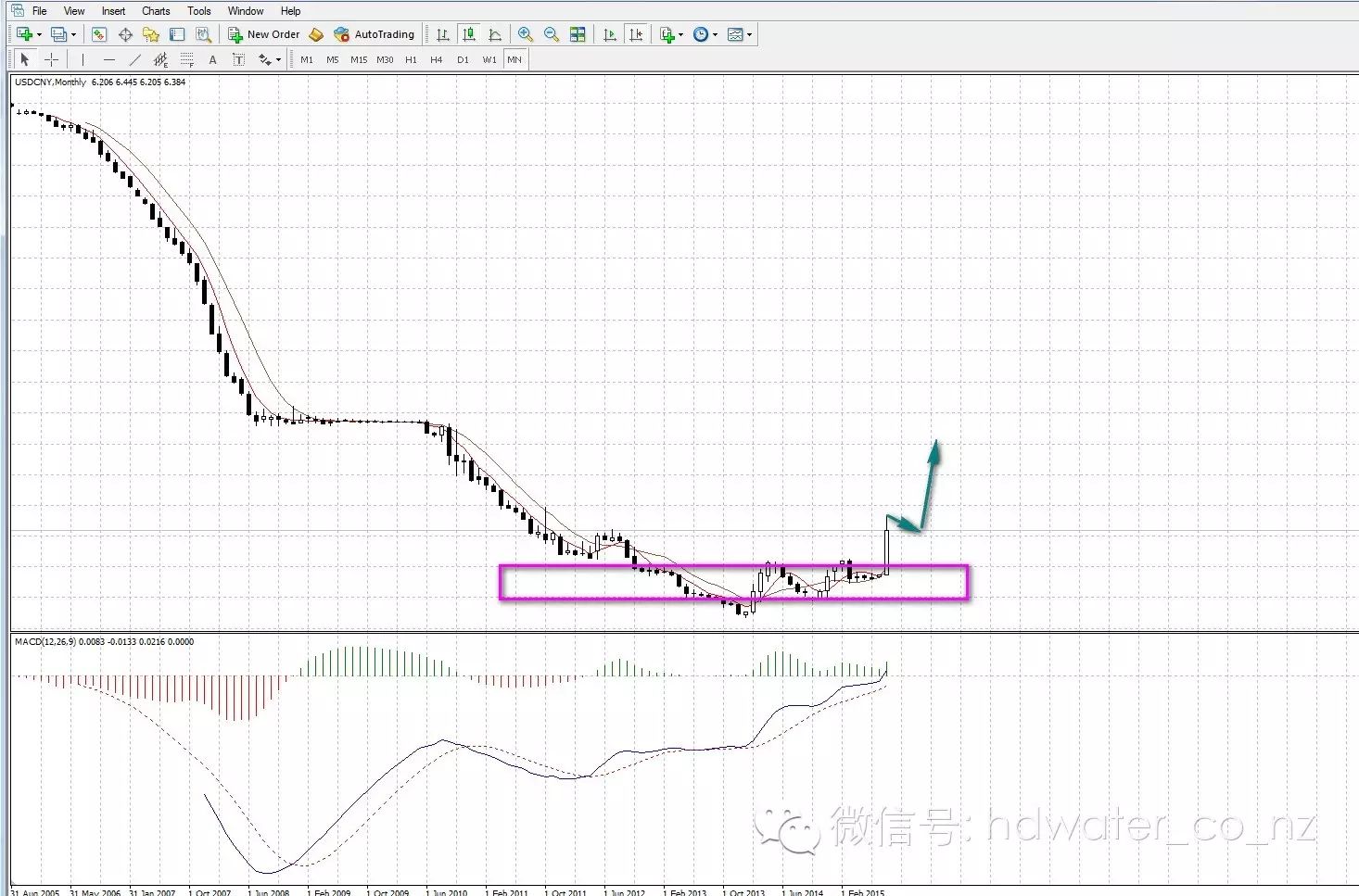Open the Templates icon
The height and width of the screenshot is (896, 1359).
tap(735, 34)
